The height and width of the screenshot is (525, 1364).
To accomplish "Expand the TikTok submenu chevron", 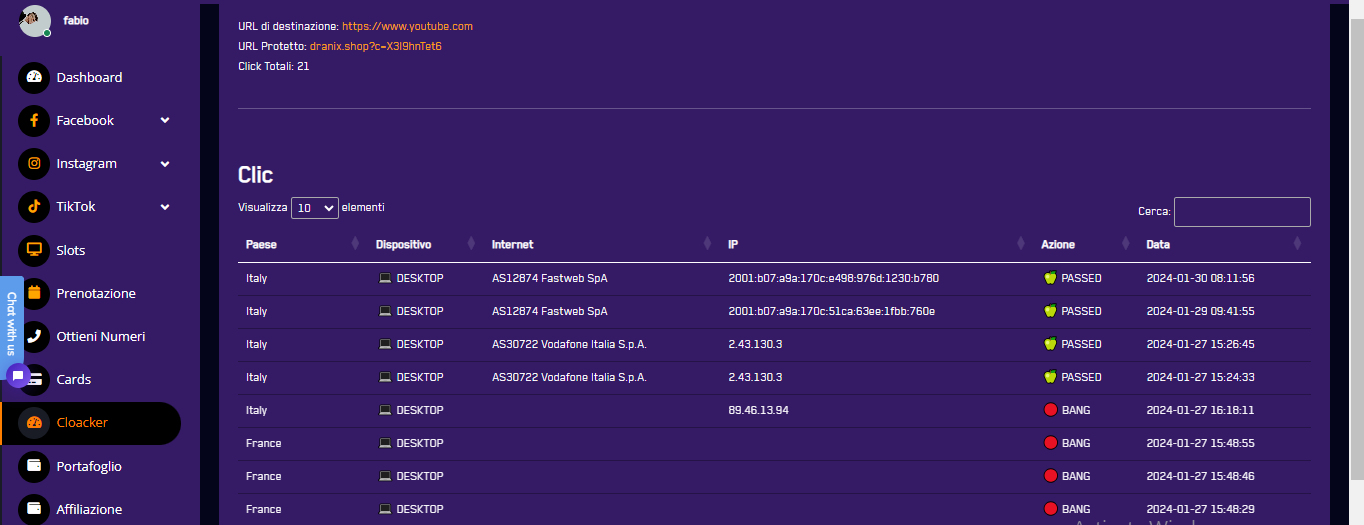I will [x=165, y=206].
